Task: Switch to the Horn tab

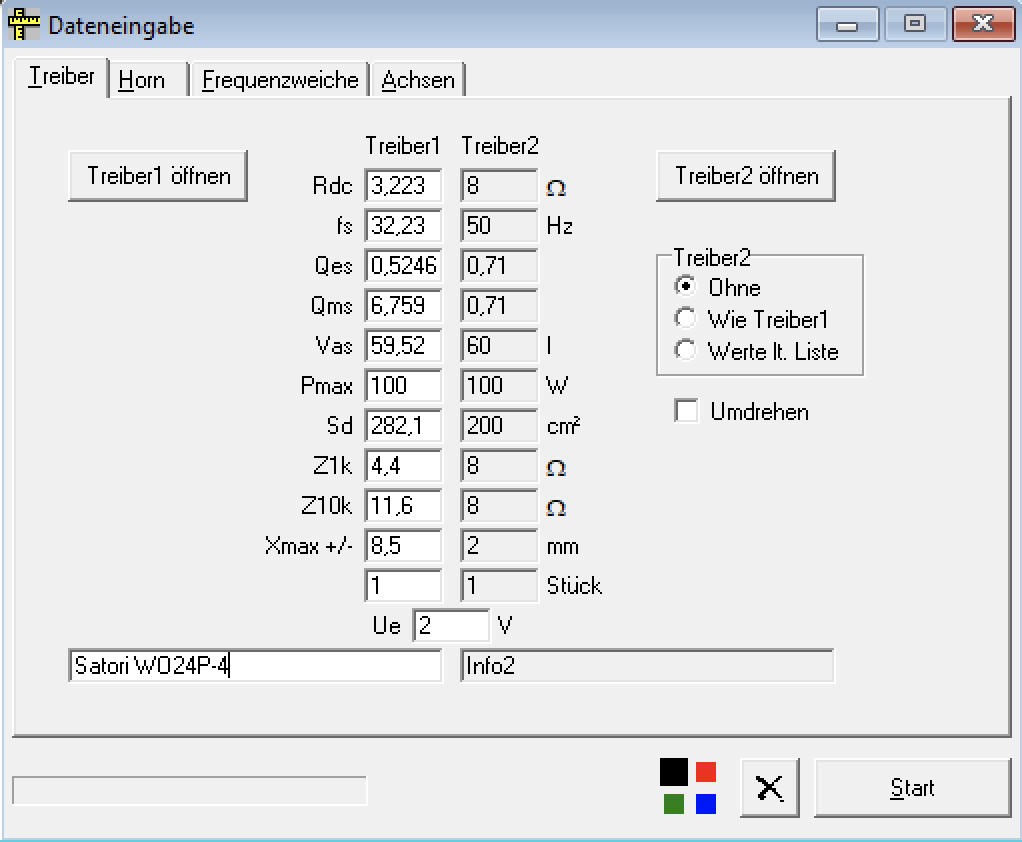Action: (142, 80)
